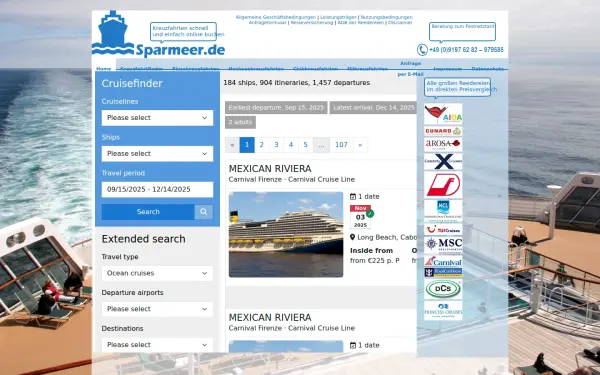
Task: Click the previous page « arrow
Action: 232,145
